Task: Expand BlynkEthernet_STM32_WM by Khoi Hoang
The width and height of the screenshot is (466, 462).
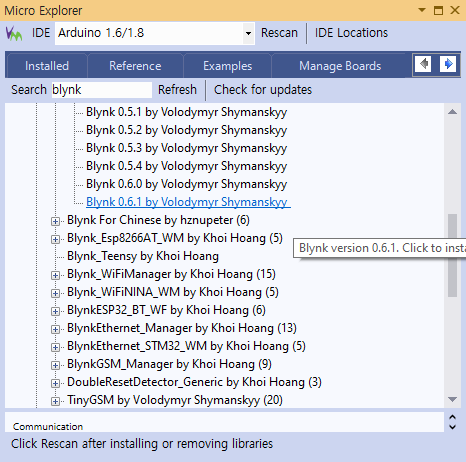Action: tap(55, 347)
